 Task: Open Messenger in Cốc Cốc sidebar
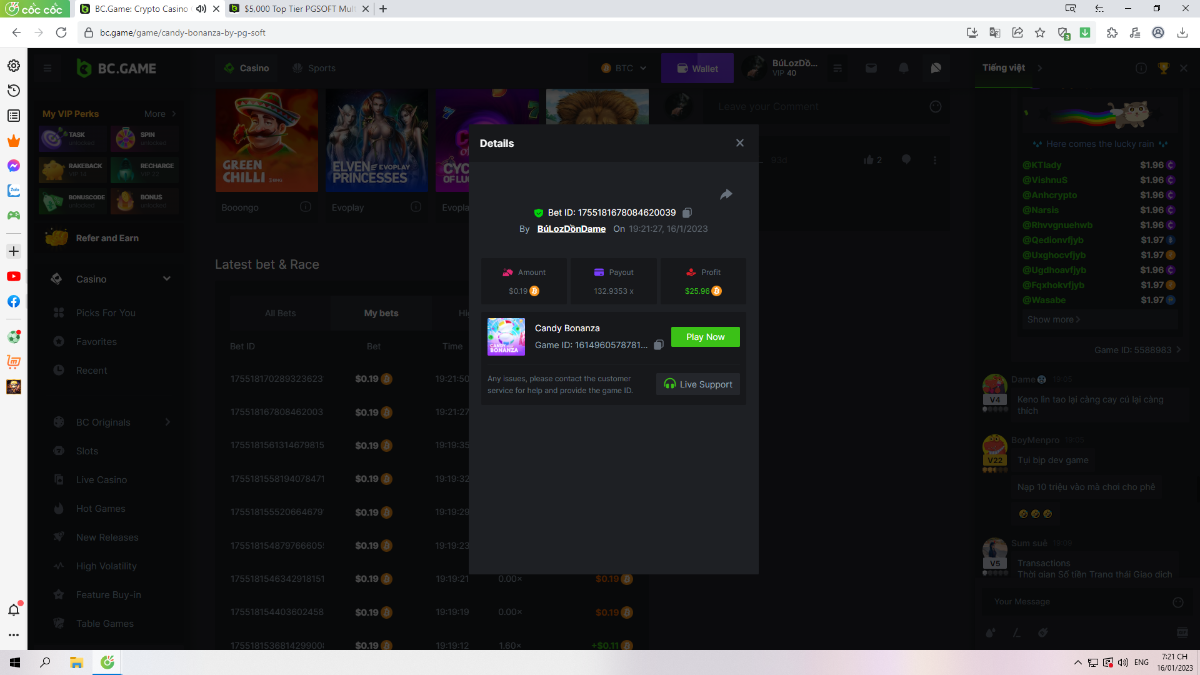coord(14,165)
